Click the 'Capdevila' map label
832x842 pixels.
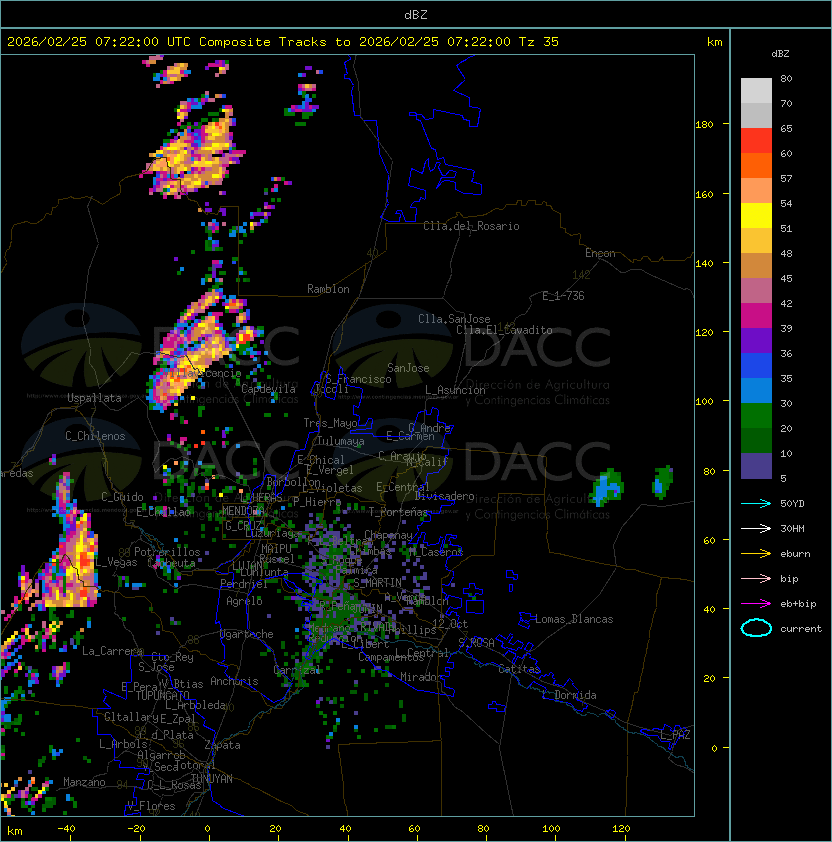(269, 389)
